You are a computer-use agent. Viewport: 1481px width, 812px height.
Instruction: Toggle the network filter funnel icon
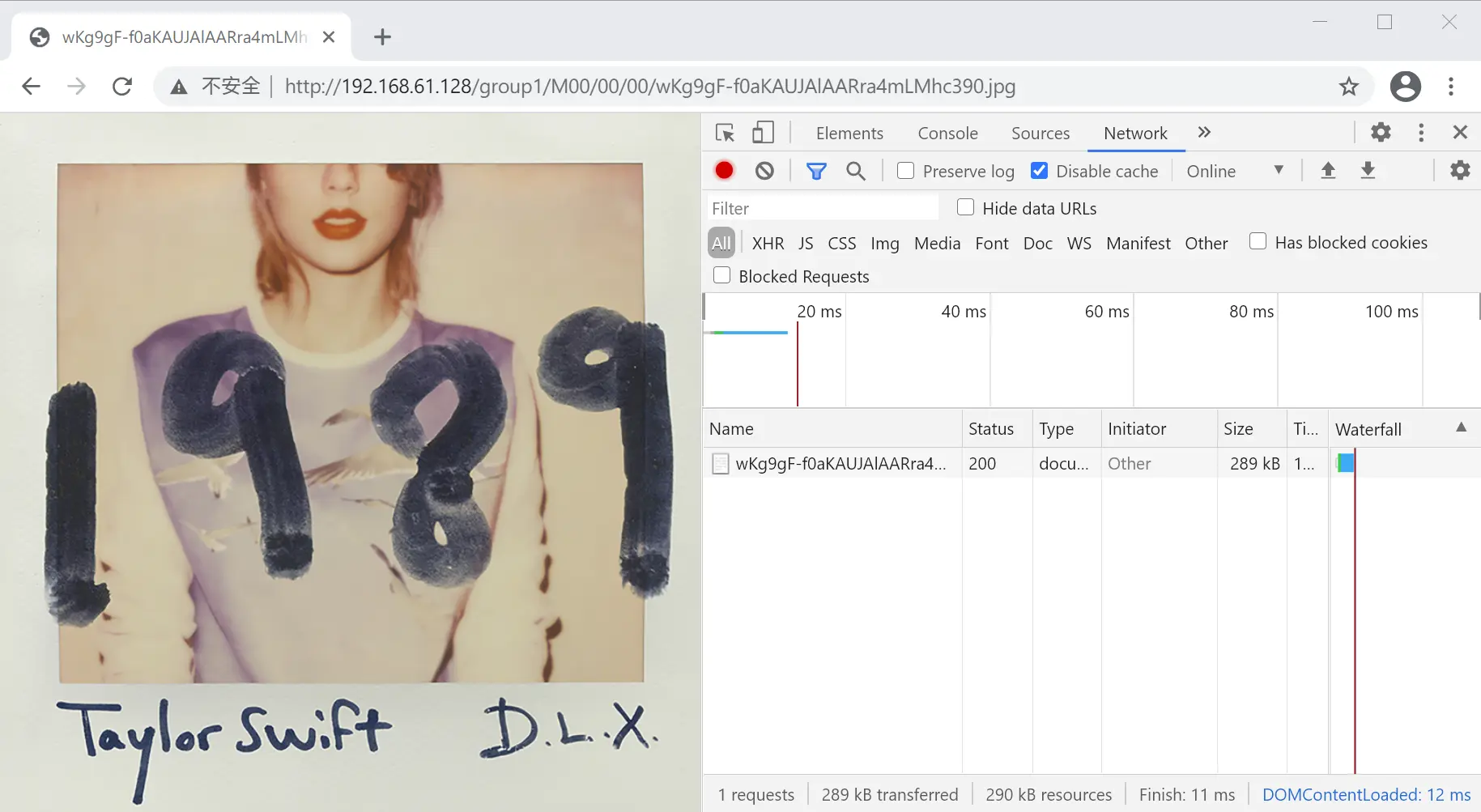(x=816, y=171)
